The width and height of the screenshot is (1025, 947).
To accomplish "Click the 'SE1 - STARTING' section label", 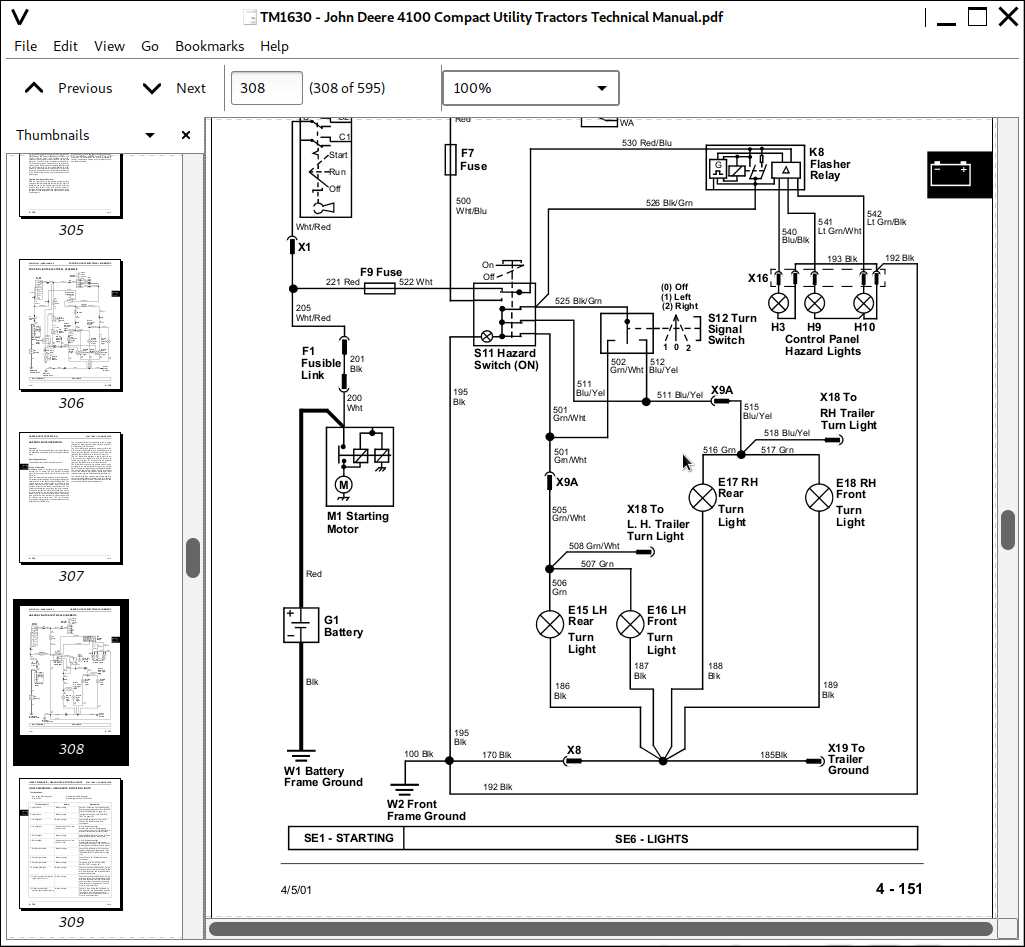I will click(348, 838).
